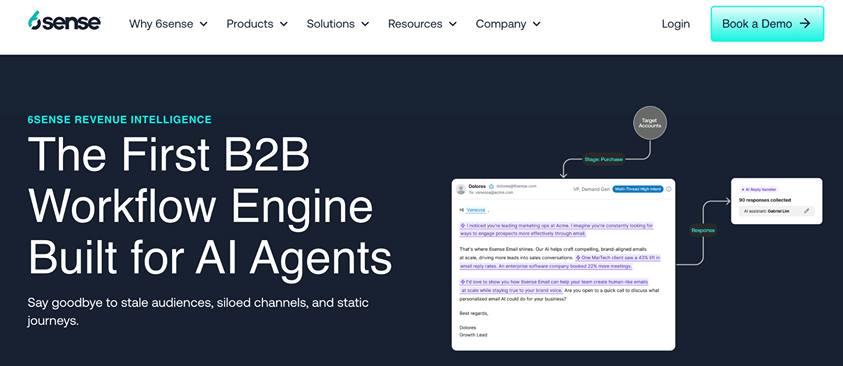Click the 6SENSE REVENUE INTELLIGENCE heading
This screenshot has width=843, height=366.
pyautogui.click(x=119, y=119)
